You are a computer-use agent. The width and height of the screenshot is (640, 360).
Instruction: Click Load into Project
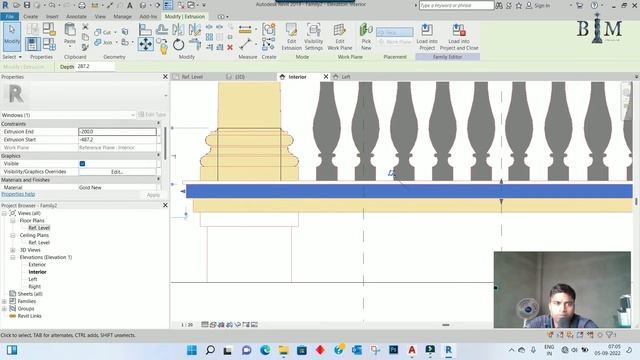click(427, 37)
